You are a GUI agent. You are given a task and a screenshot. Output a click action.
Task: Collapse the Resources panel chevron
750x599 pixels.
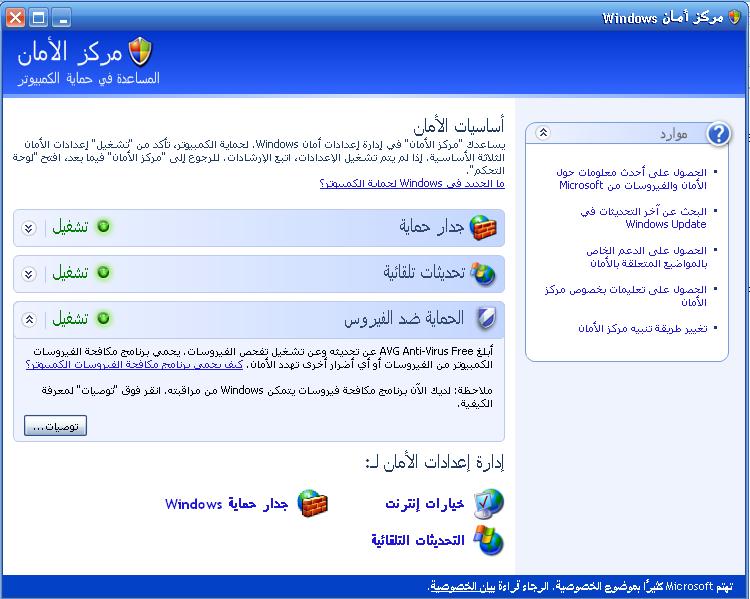[x=543, y=133]
